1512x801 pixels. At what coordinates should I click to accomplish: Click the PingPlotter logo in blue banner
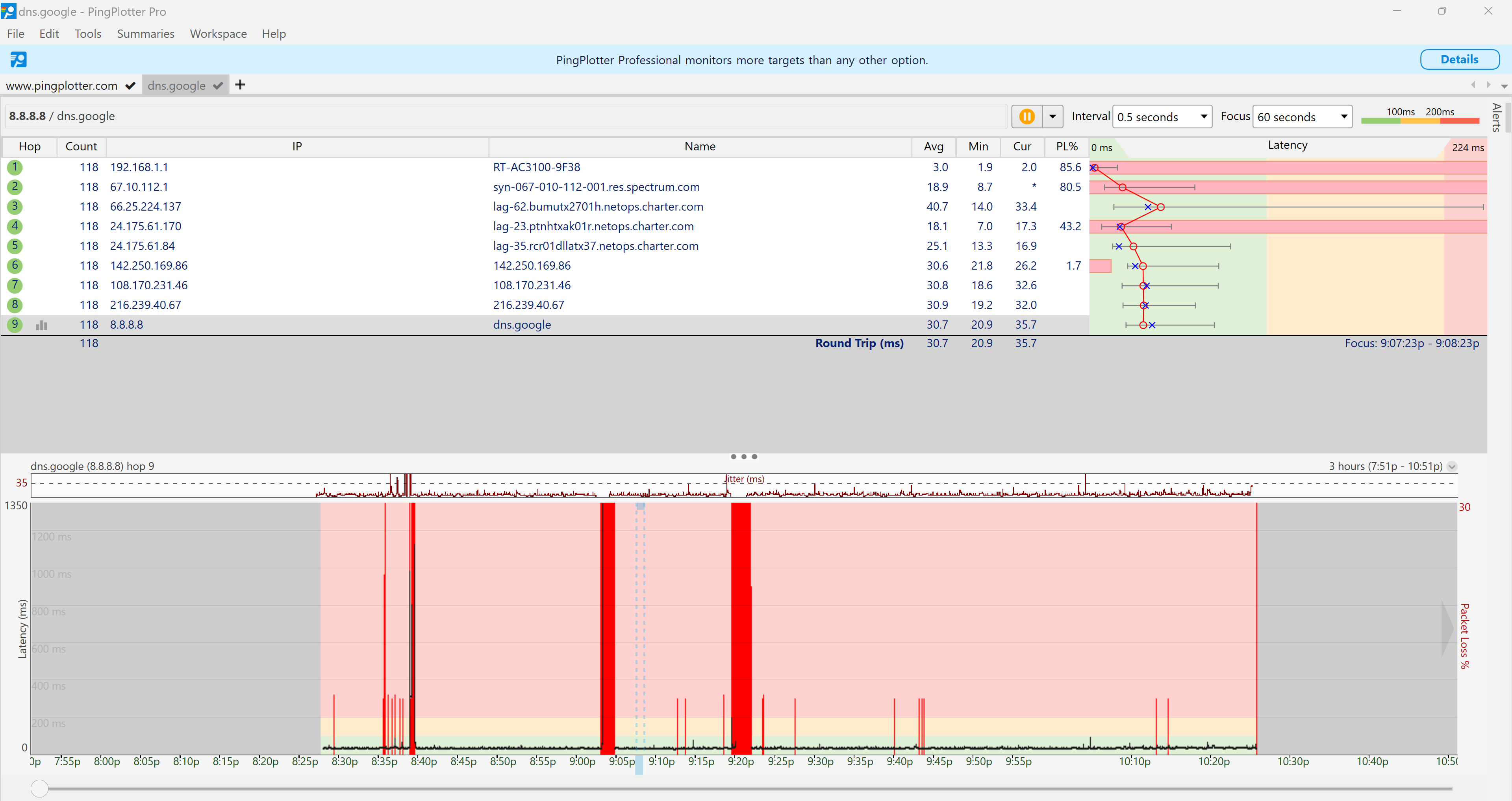coord(18,59)
